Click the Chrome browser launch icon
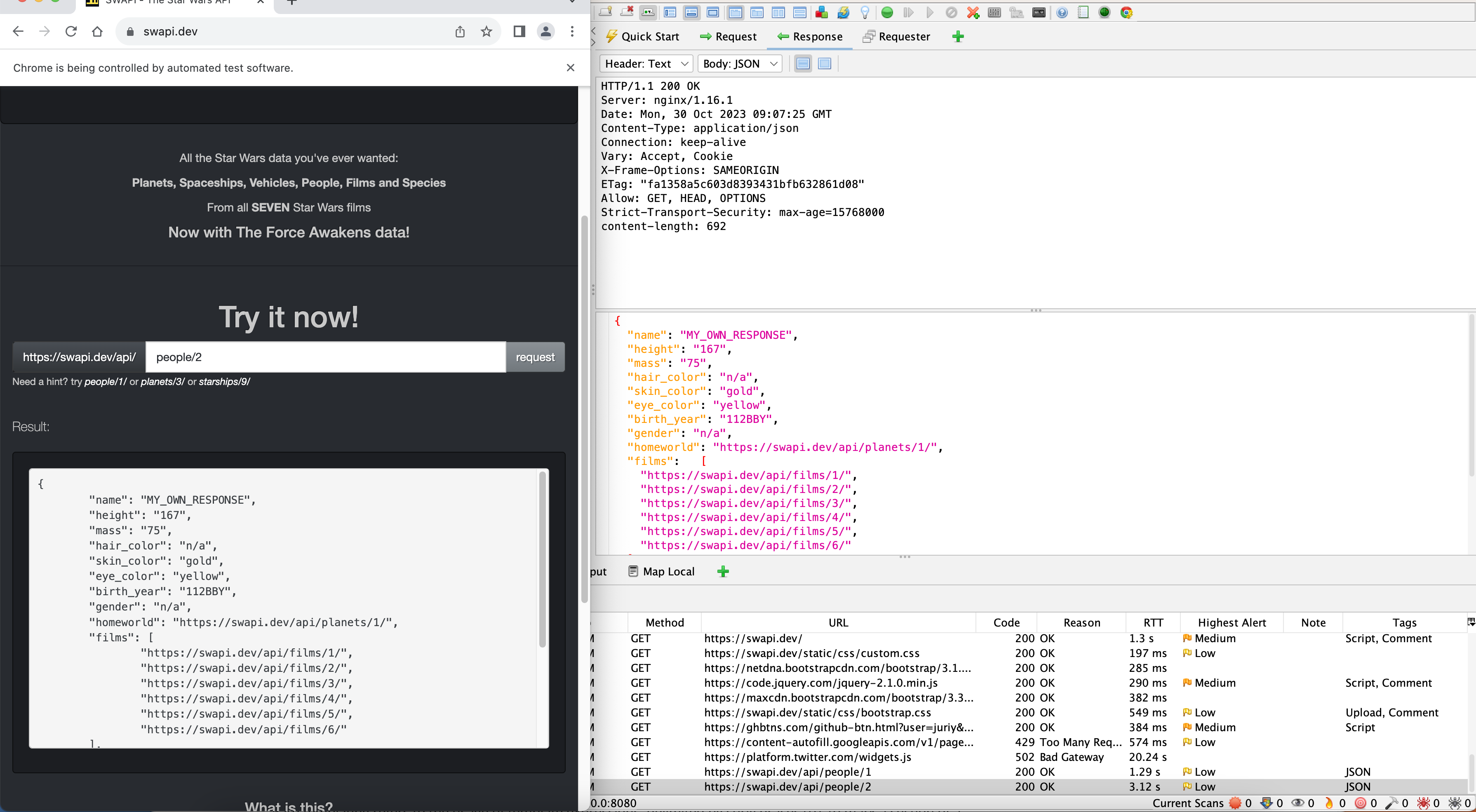Viewport: 1476px width, 812px height. coord(1126,13)
